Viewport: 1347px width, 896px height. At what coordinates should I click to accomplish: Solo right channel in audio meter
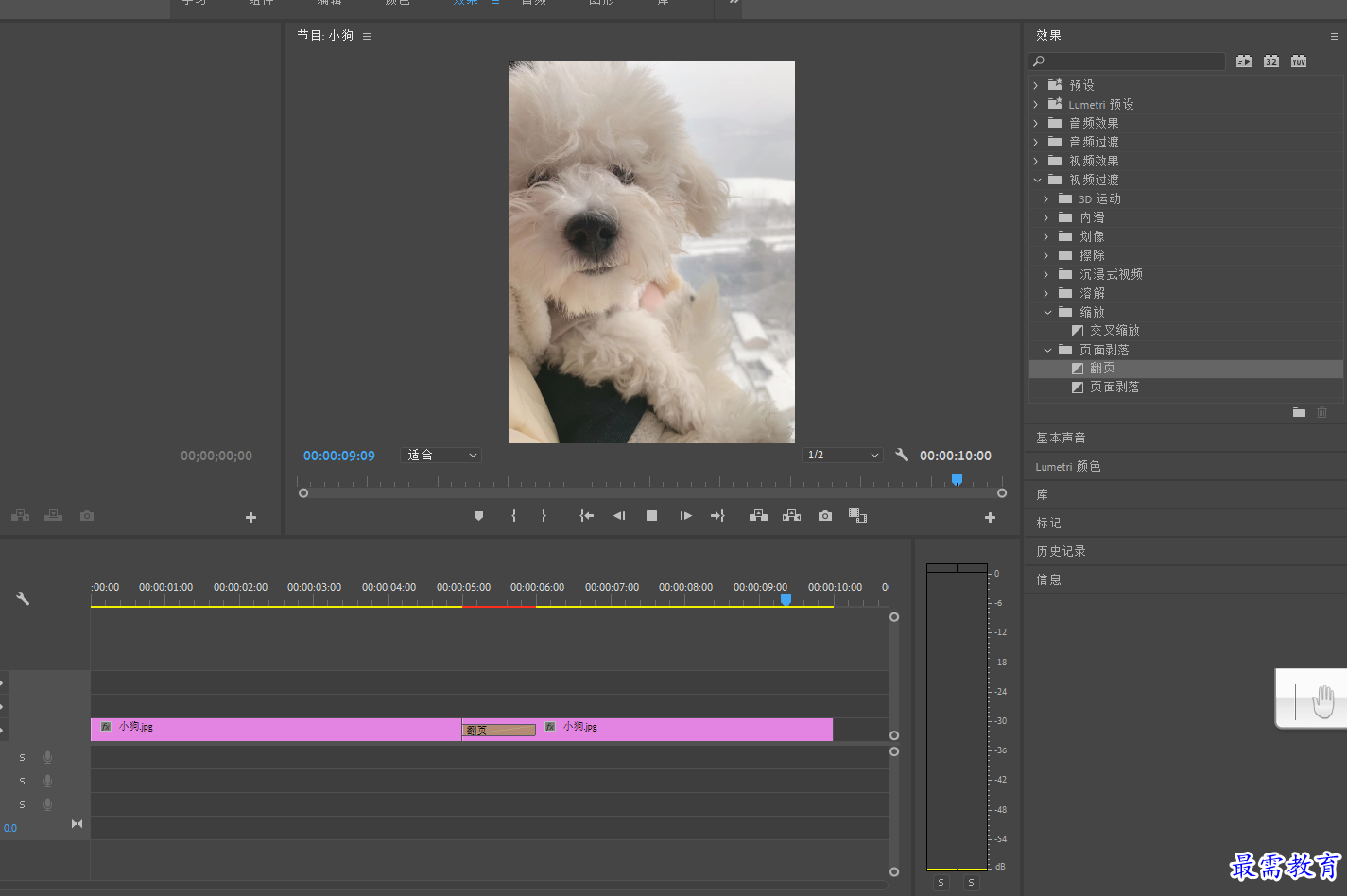point(971,882)
